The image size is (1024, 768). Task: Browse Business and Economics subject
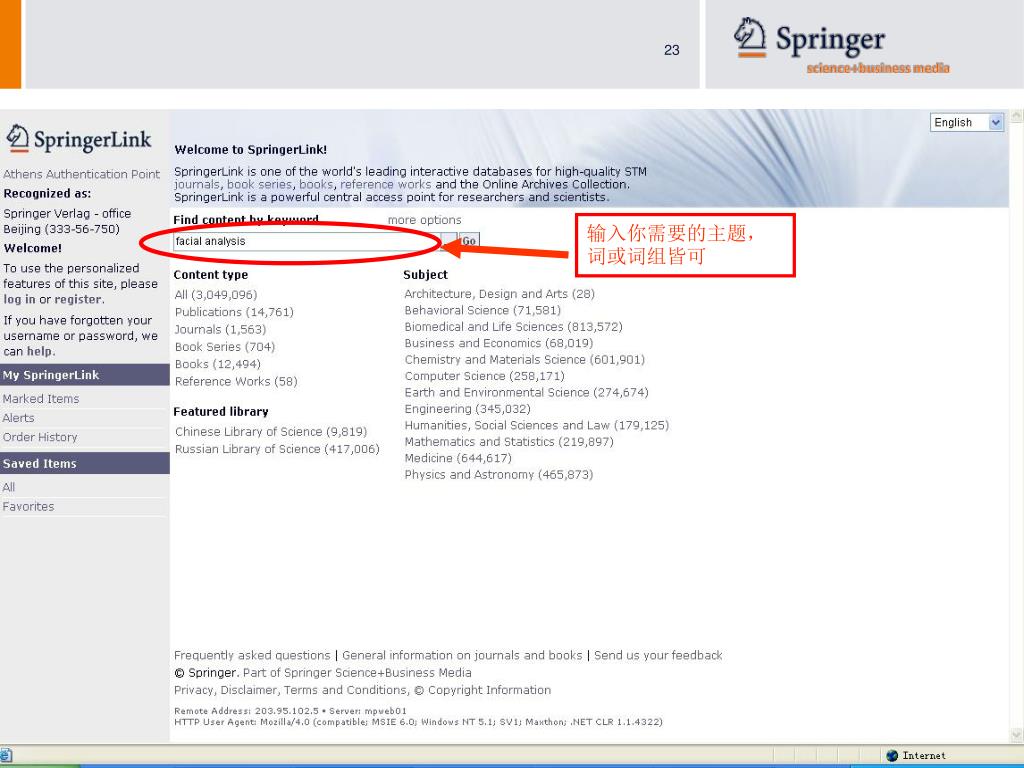[x=499, y=343]
